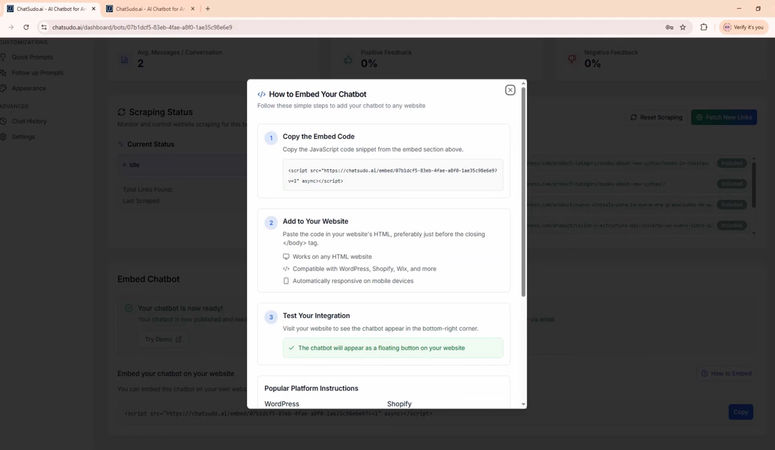Open the browser extensions menu
This screenshot has height=450, width=775.
(704, 27)
